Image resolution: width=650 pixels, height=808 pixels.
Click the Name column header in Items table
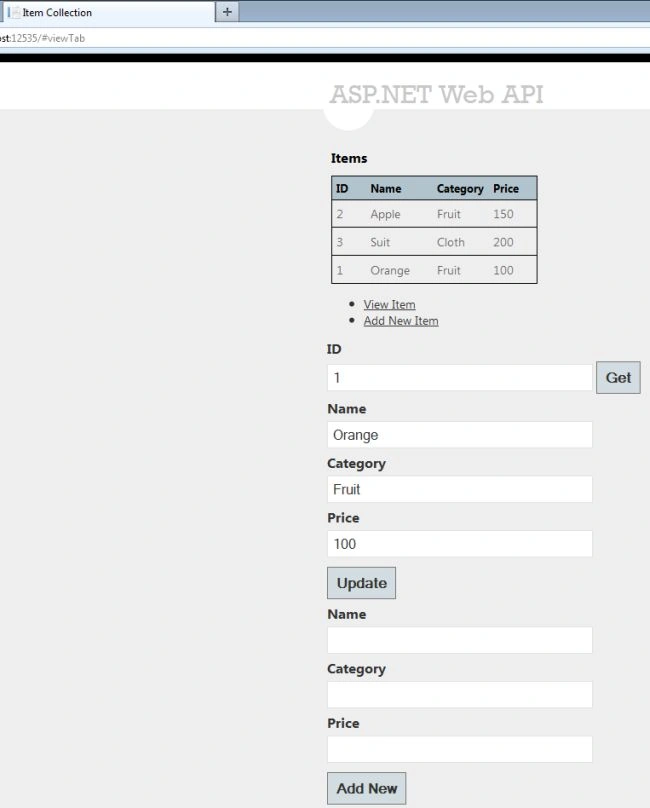click(386, 189)
